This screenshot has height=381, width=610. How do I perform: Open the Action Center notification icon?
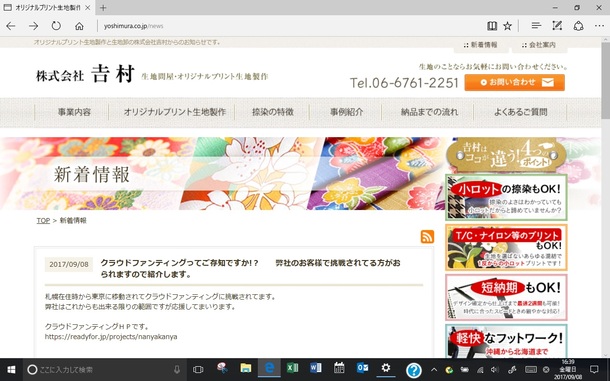pyautogui.click(x=594, y=369)
